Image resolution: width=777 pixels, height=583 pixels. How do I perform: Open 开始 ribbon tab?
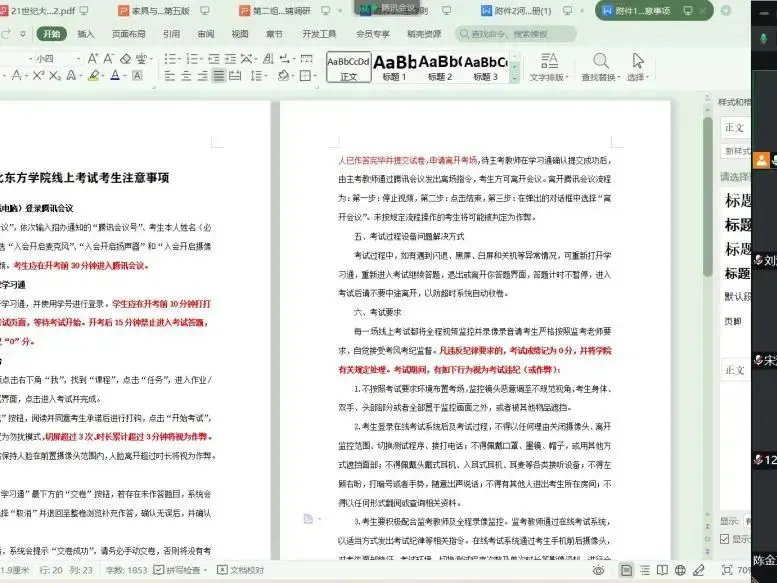[x=52, y=34]
